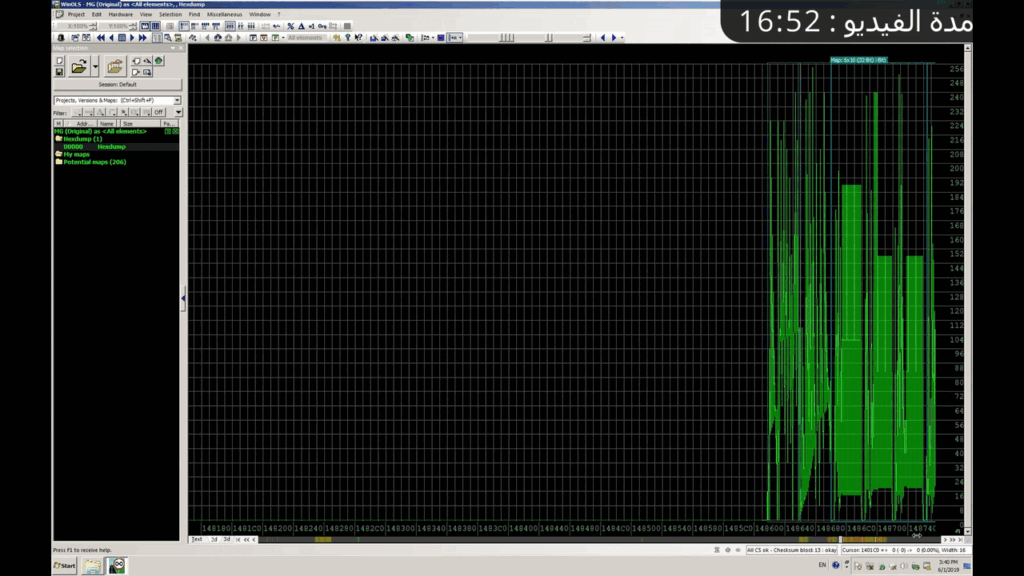Expand the open project dropdown arrow

point(95,67)
